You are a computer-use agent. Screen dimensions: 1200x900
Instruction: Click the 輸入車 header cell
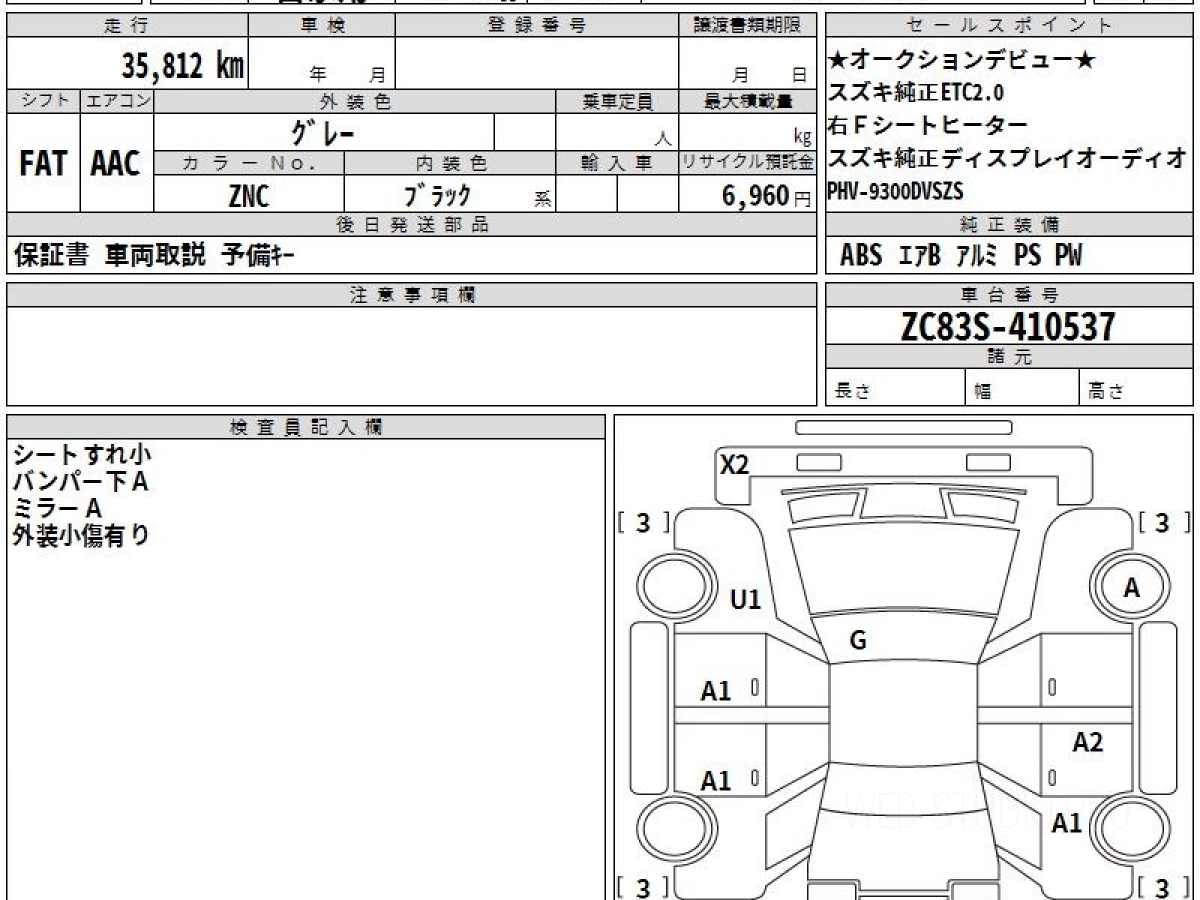617,162
